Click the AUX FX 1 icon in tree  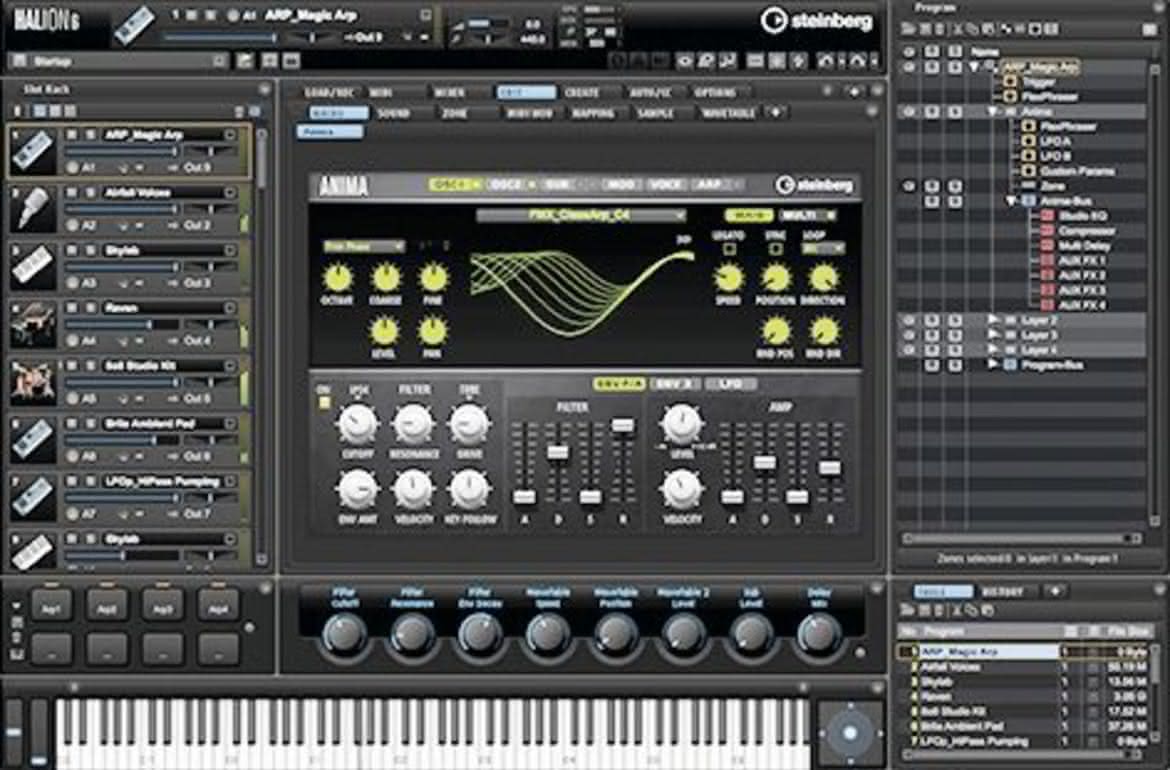tap(1047, 260)
